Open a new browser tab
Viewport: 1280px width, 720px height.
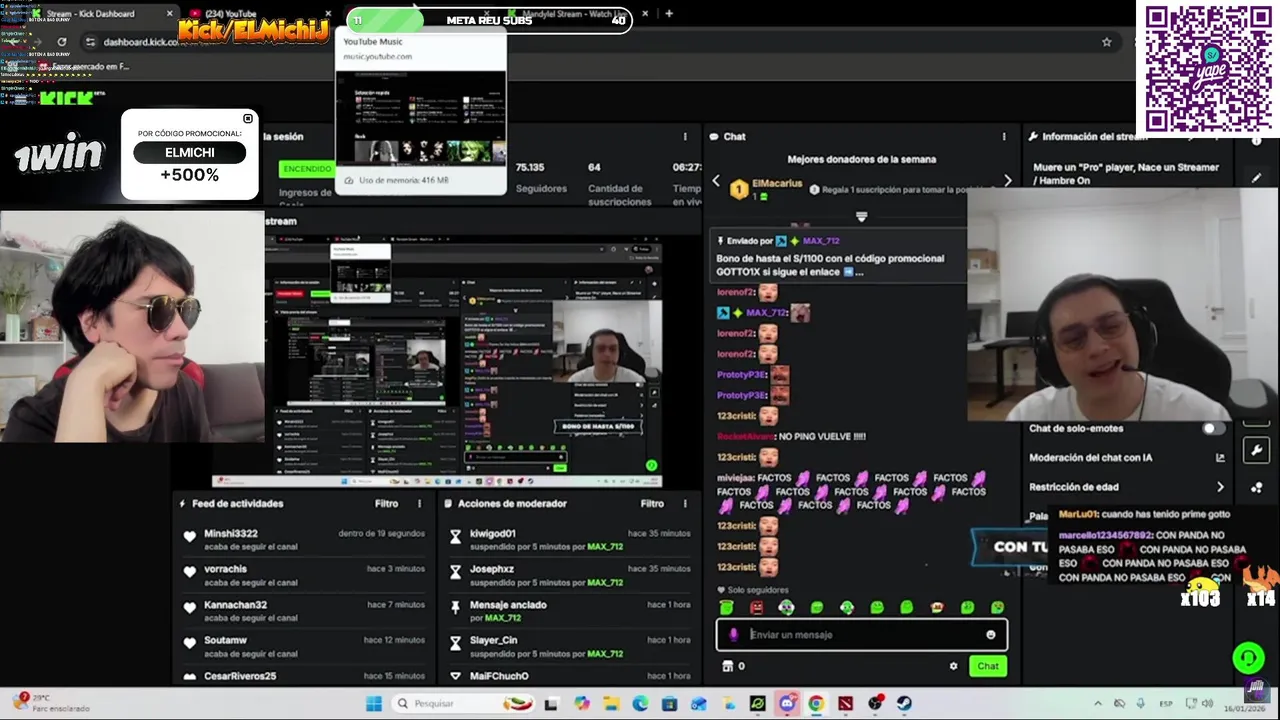[669, 14]
